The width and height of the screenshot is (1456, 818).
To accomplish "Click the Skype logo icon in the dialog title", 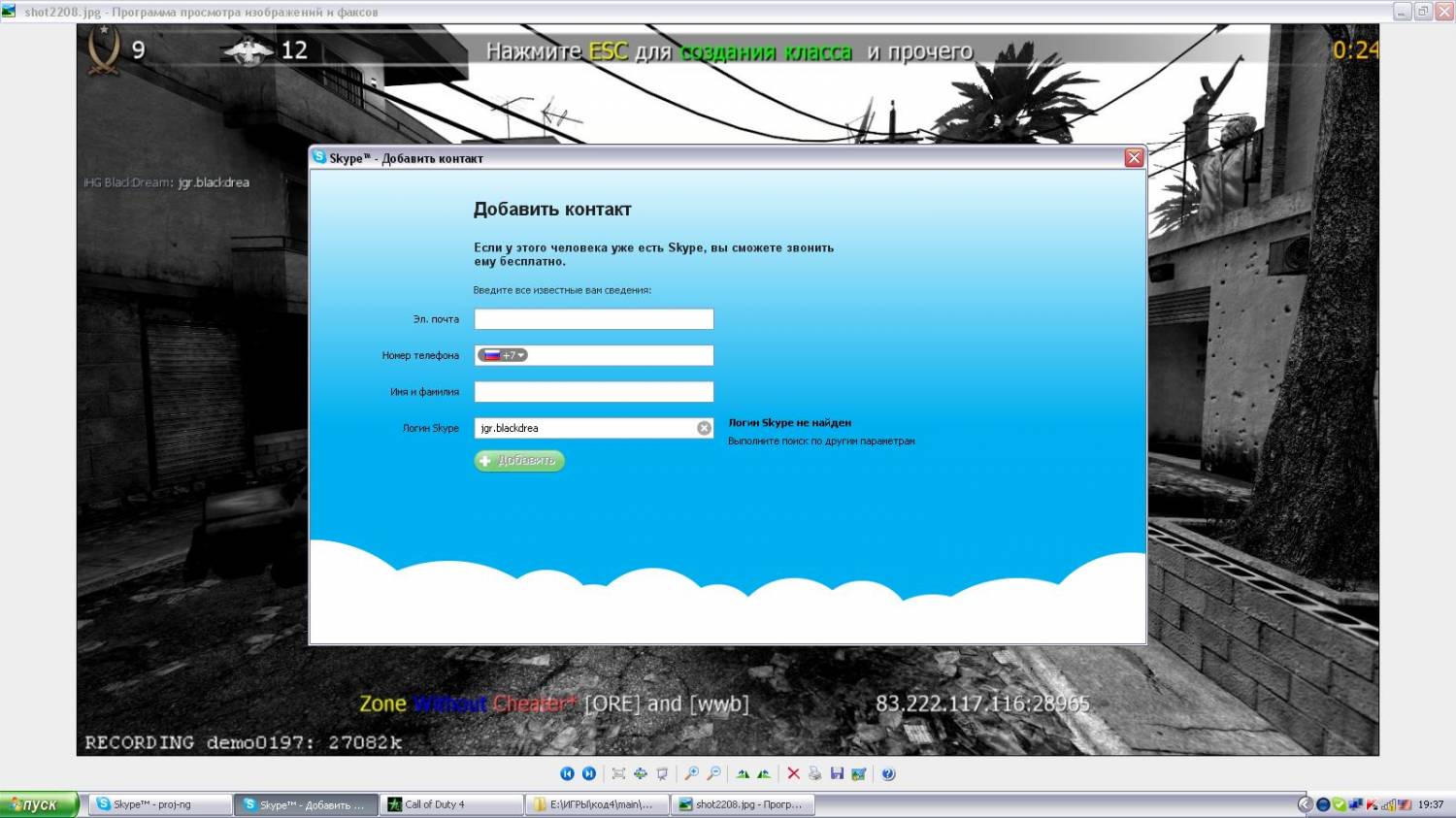I will point(318,157).
